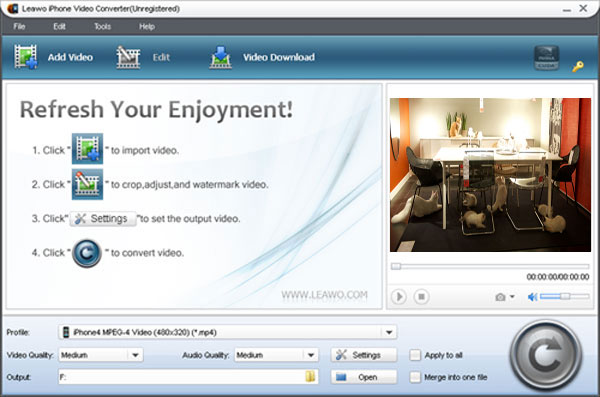Click the video preview image

pos(490,175)
